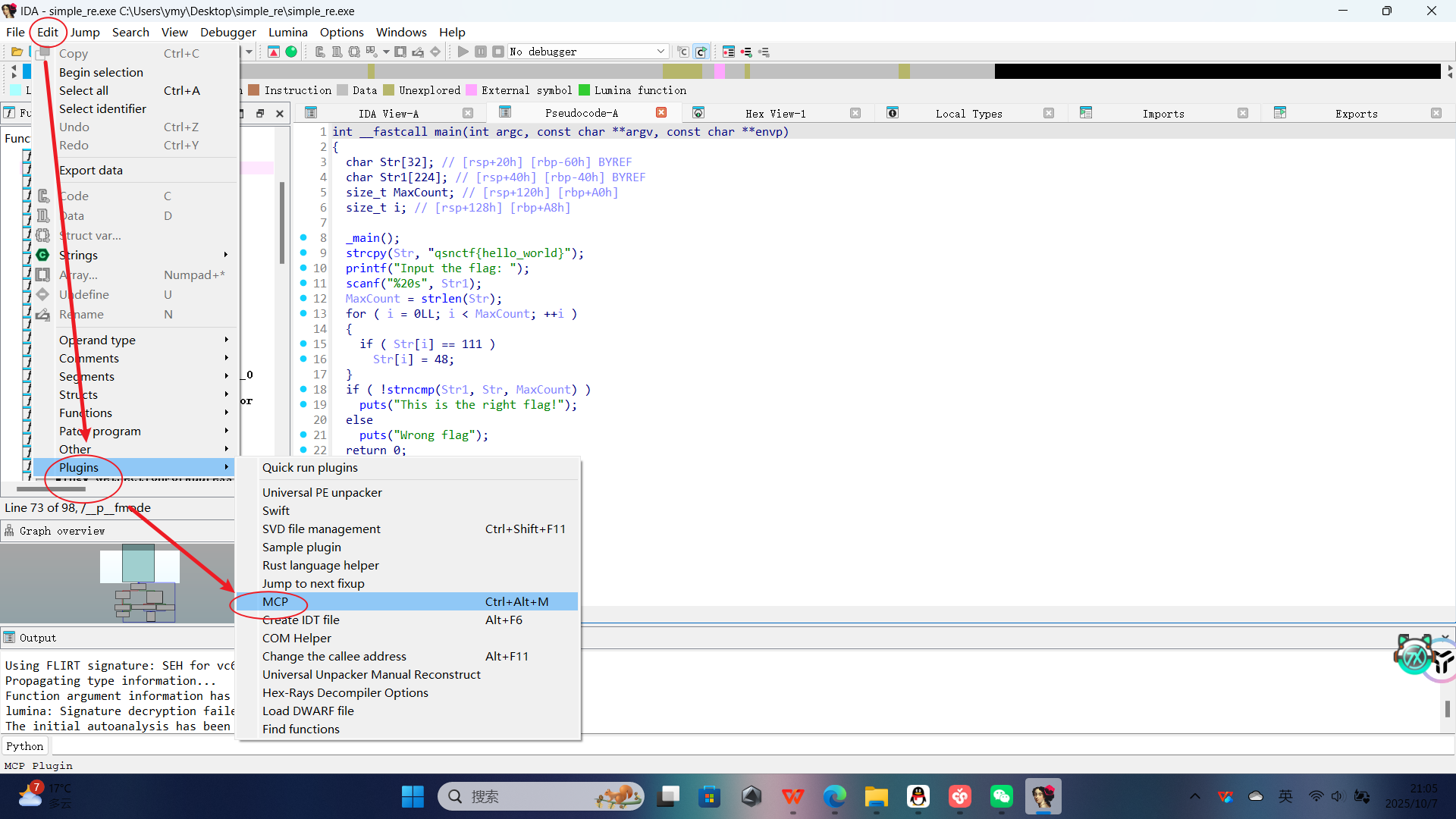The width and height of the screenshot is (1456, 819).
Task: Open WeChat from the taskbar
Action: 1002,796
